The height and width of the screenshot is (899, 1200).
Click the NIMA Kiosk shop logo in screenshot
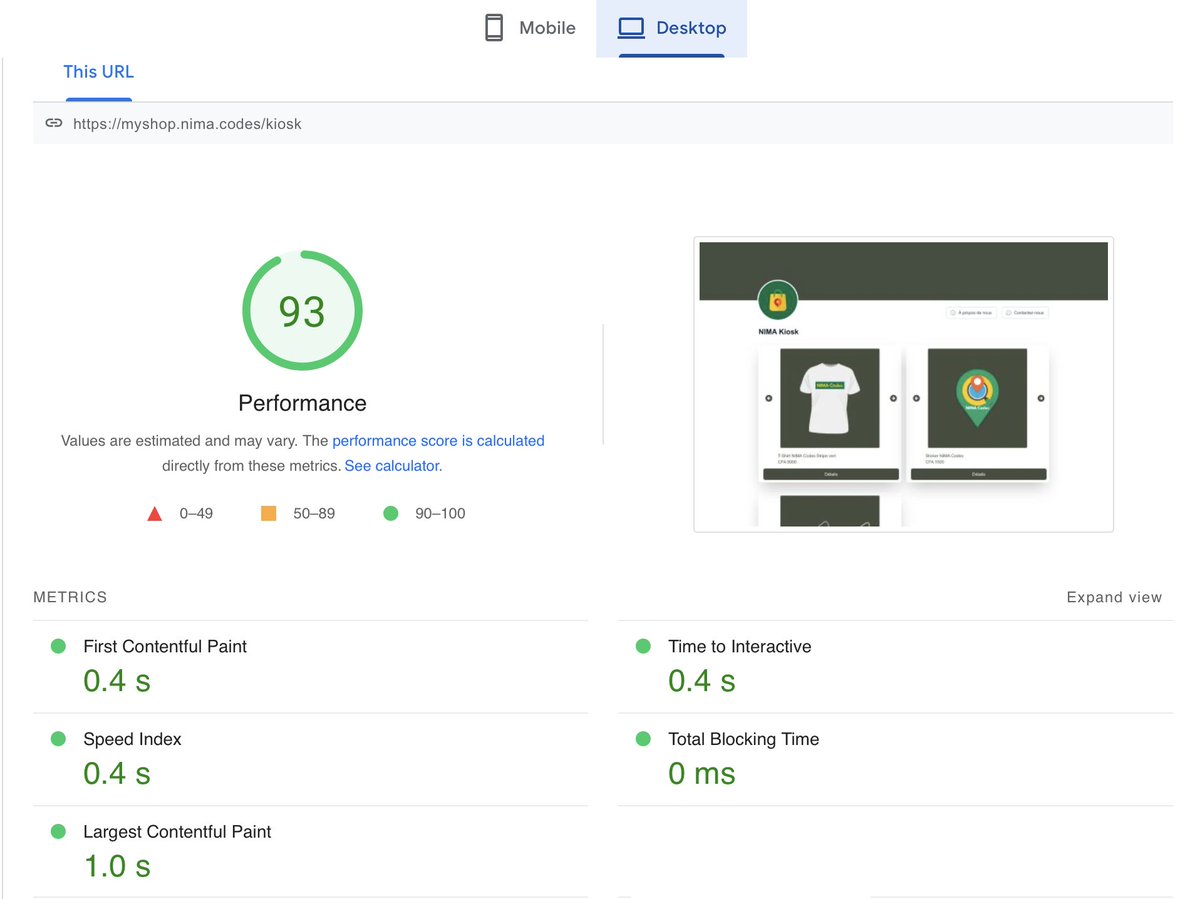(x=777, y=300)
